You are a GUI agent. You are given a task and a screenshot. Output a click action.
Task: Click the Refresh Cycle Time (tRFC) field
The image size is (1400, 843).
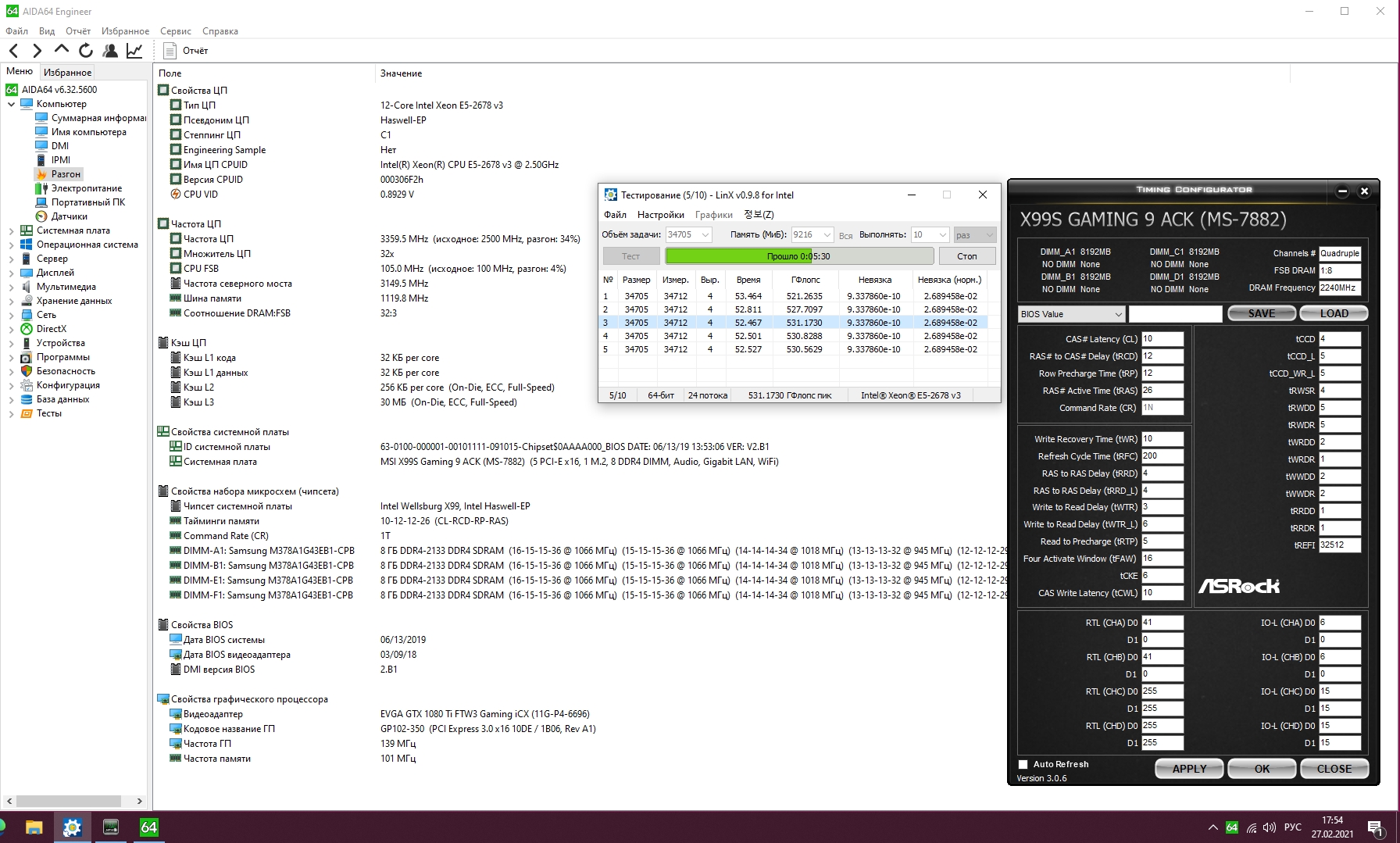coord(1162,456)
